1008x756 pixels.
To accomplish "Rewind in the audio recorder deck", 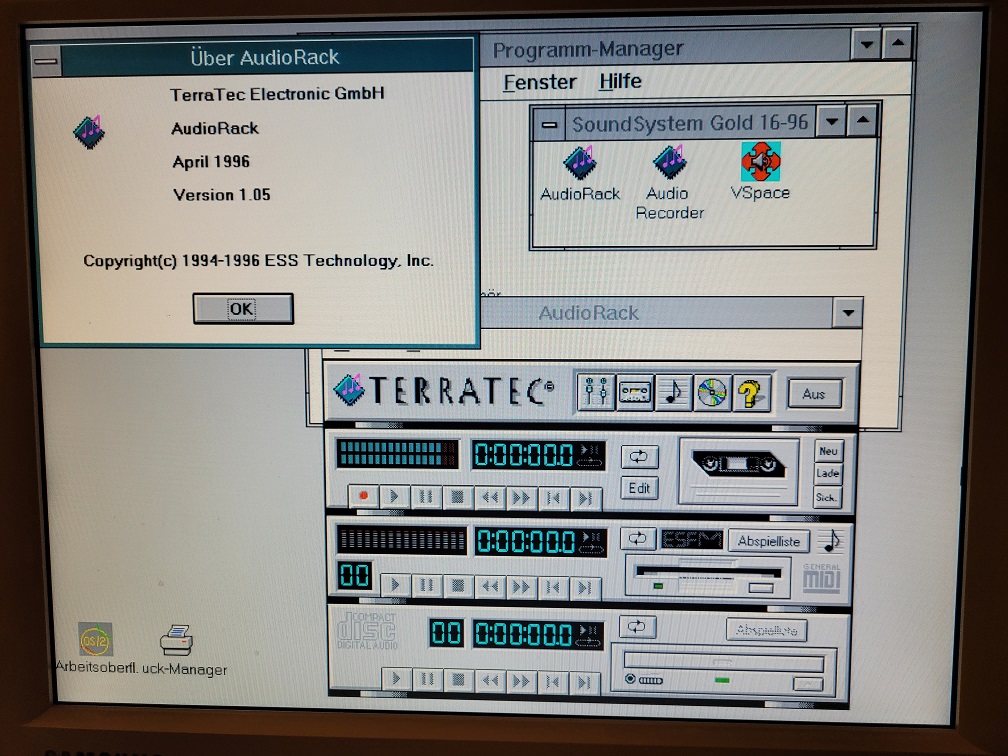I will [489, 497].
